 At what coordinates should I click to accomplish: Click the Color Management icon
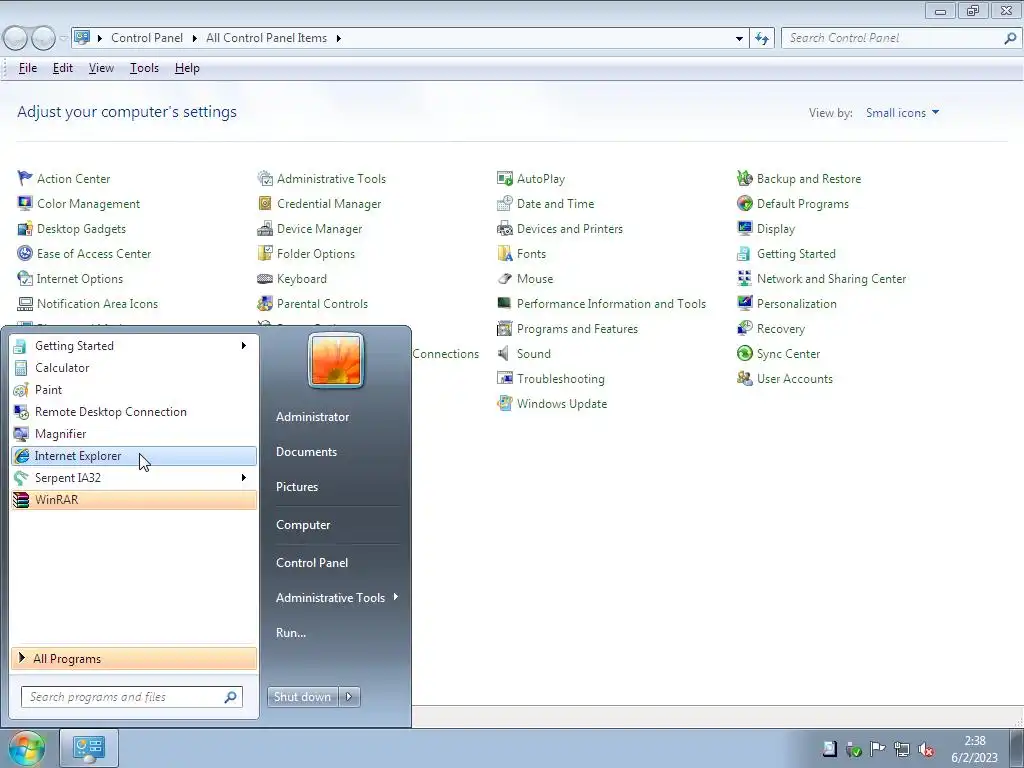(25, 203)
